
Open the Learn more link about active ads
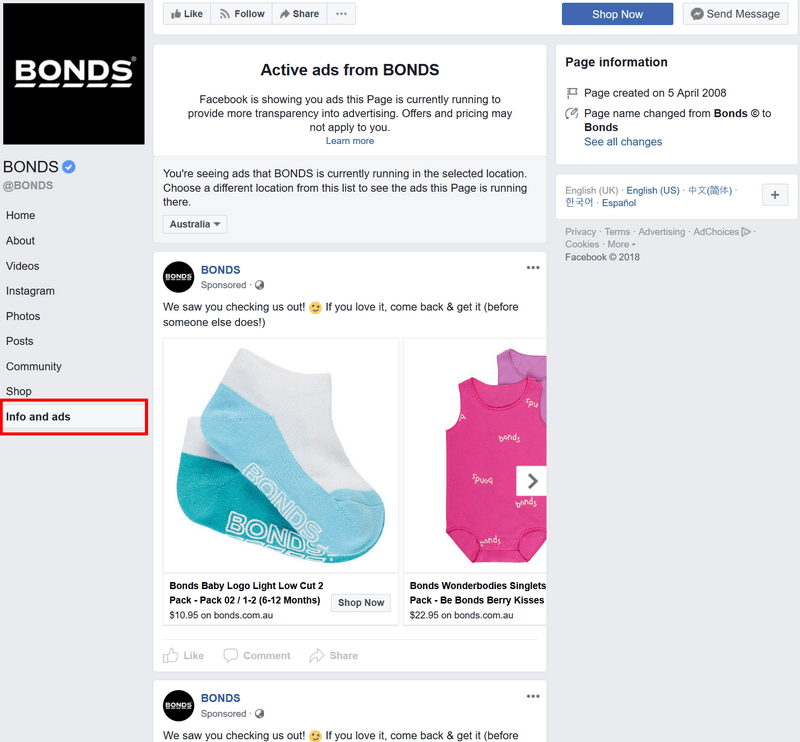[x=349, y=140]
